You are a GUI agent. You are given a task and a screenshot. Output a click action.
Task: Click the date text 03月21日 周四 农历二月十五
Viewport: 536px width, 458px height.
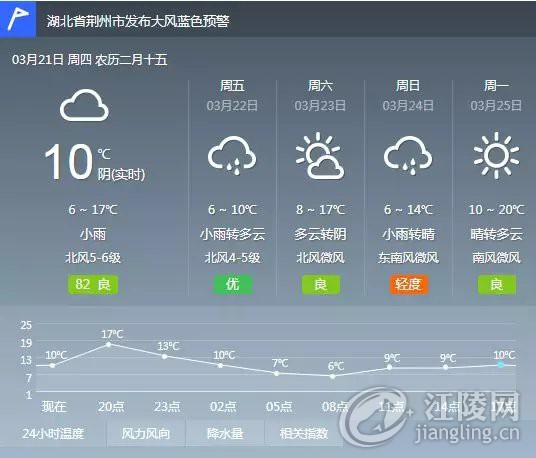[90, 60]
